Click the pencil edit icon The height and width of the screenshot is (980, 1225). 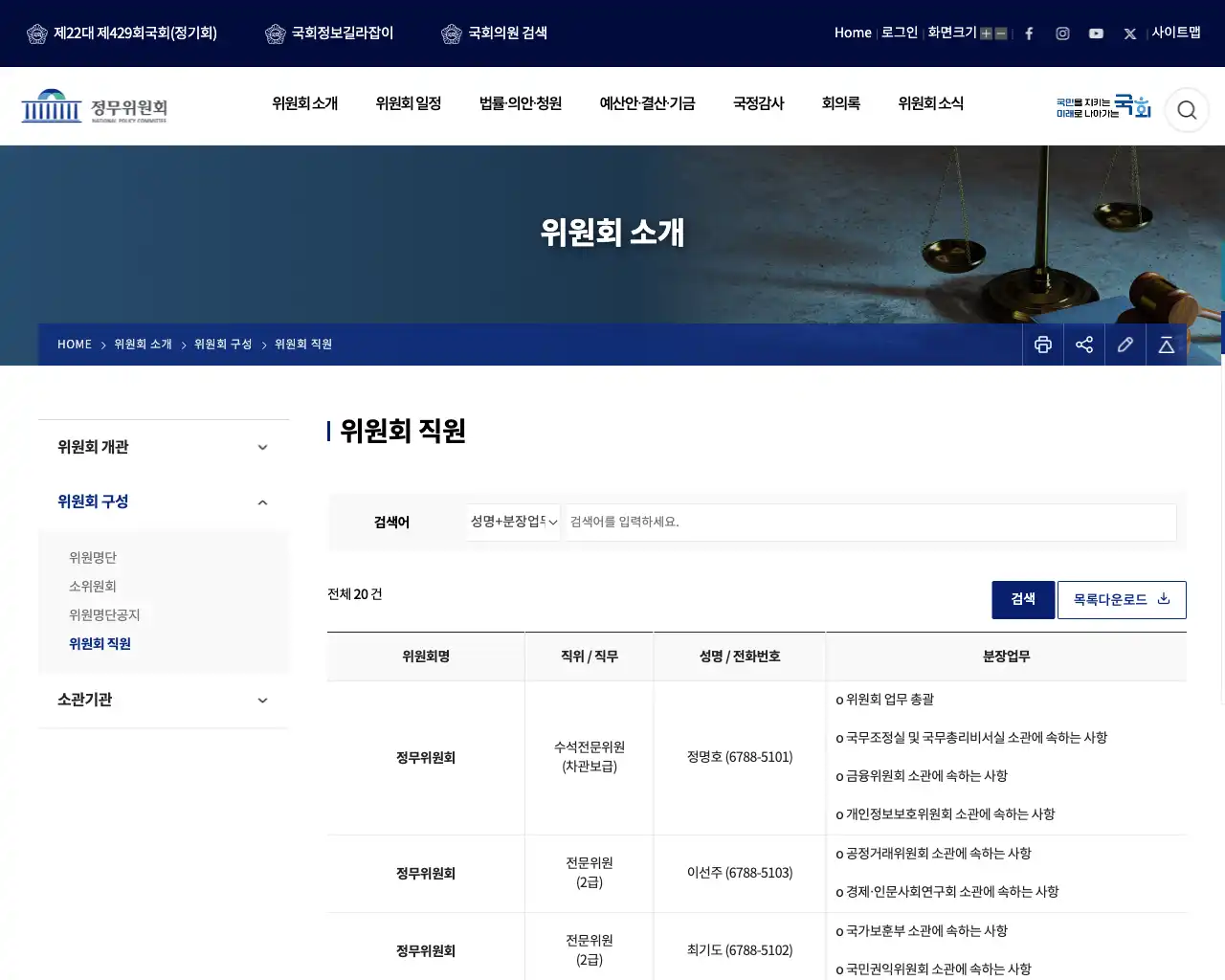(1125, 345)
